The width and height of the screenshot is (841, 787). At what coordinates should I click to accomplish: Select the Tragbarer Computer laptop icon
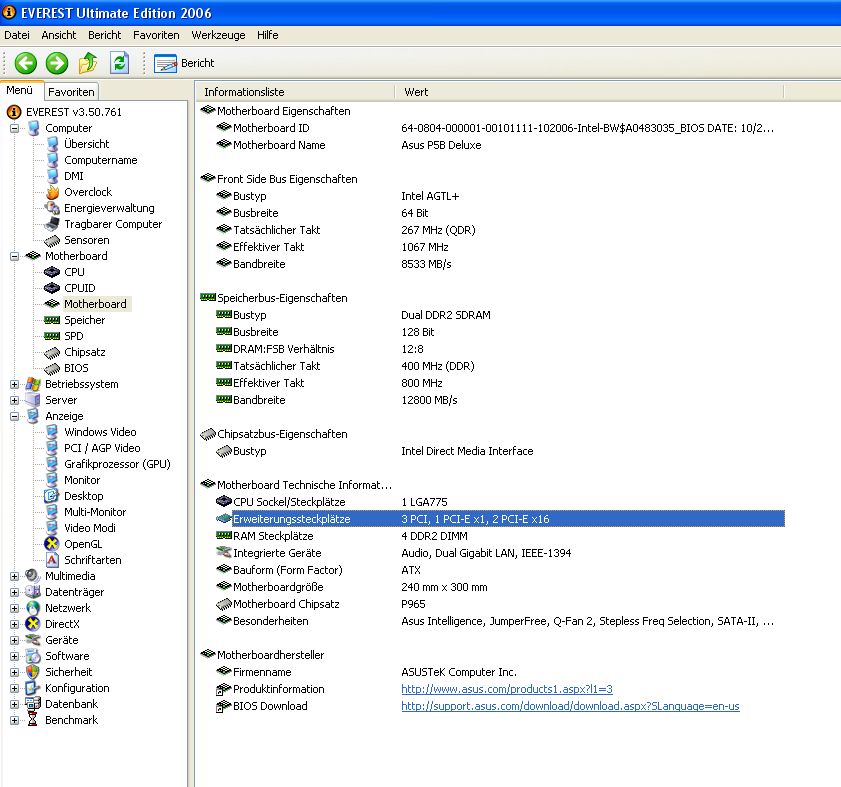pos(53,224)
